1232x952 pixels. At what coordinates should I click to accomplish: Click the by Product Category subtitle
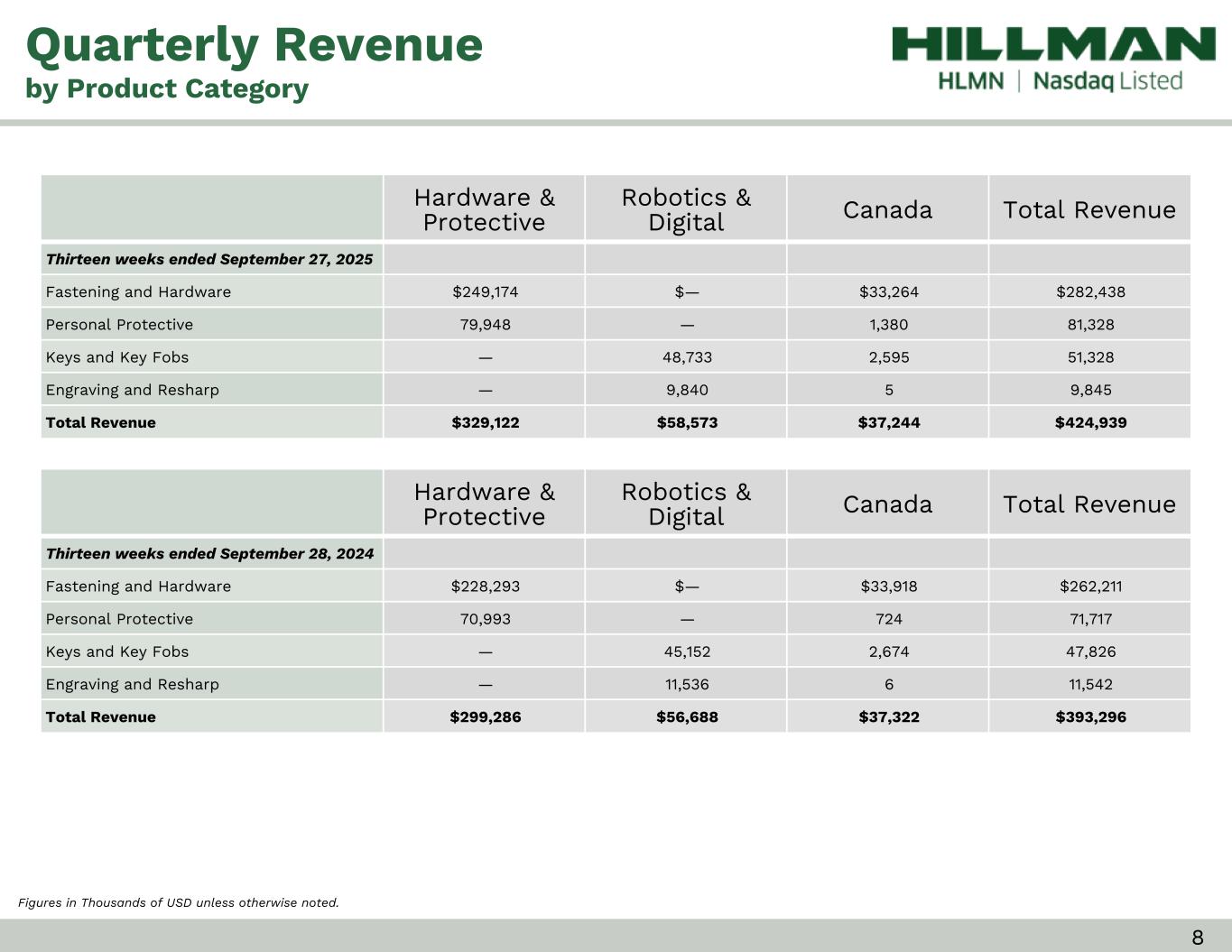167,88
